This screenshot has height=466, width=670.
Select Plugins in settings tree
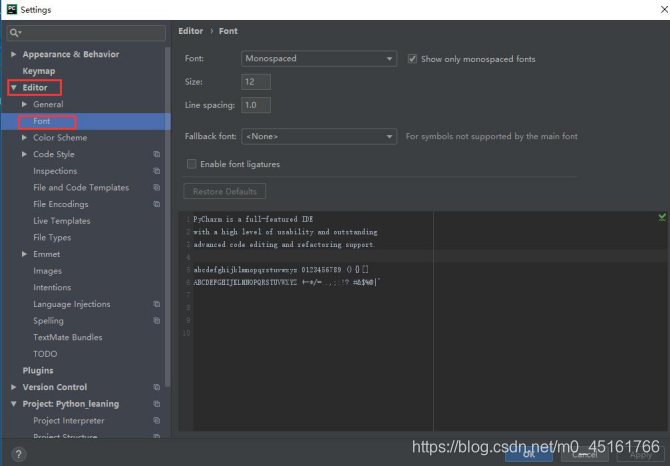[x=38, y=371]
